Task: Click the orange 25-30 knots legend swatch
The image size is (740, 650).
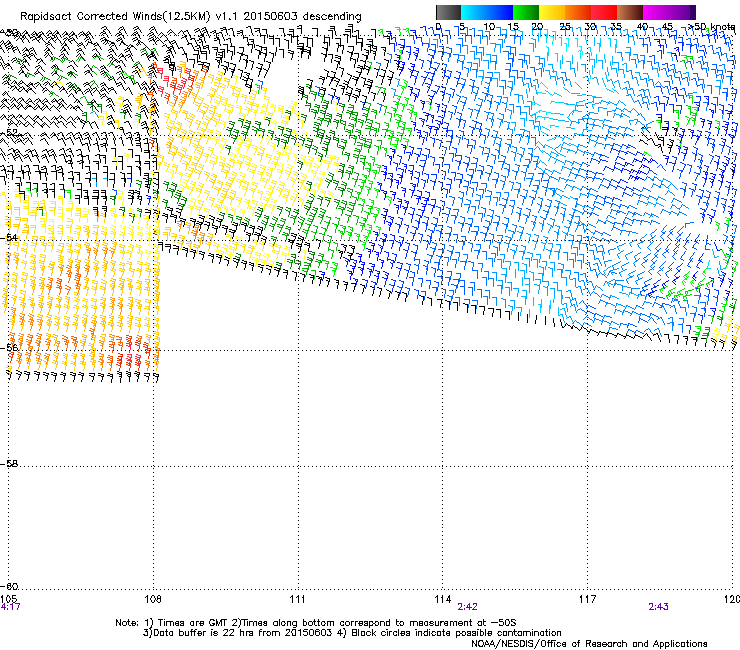Action: (x=578, y=12)
